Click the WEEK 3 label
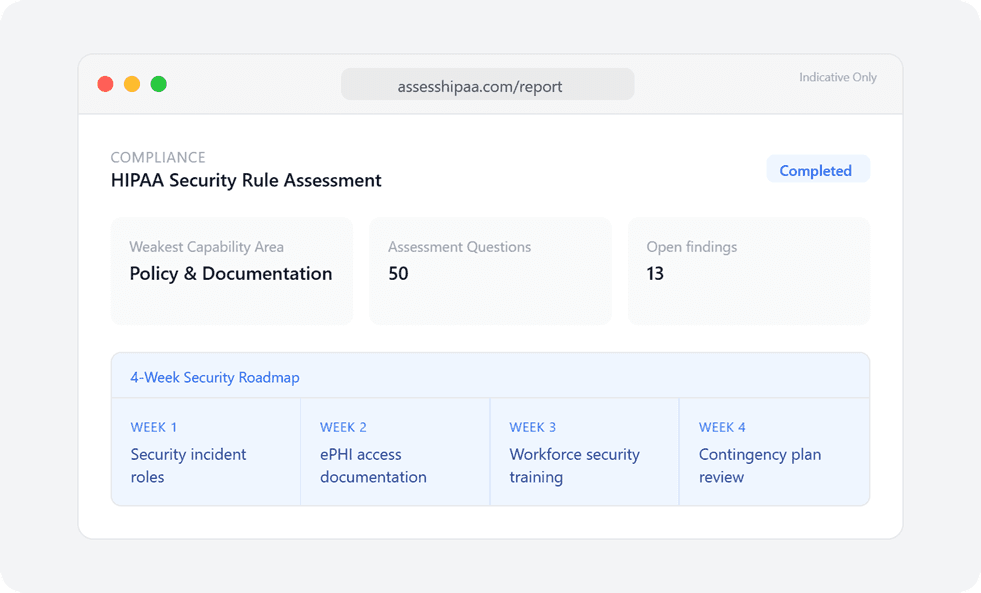981x593 pixels. pyautogui.click(x=532, y=427)
